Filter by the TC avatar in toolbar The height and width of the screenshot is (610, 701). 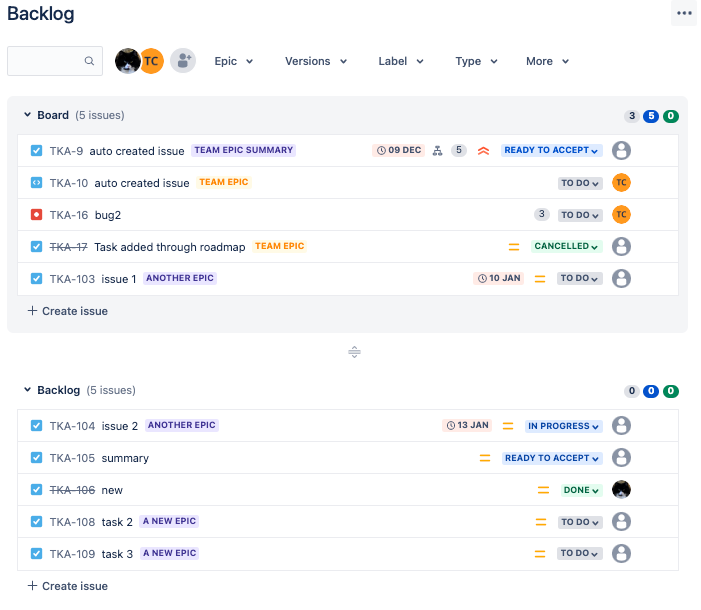point(152,61)
